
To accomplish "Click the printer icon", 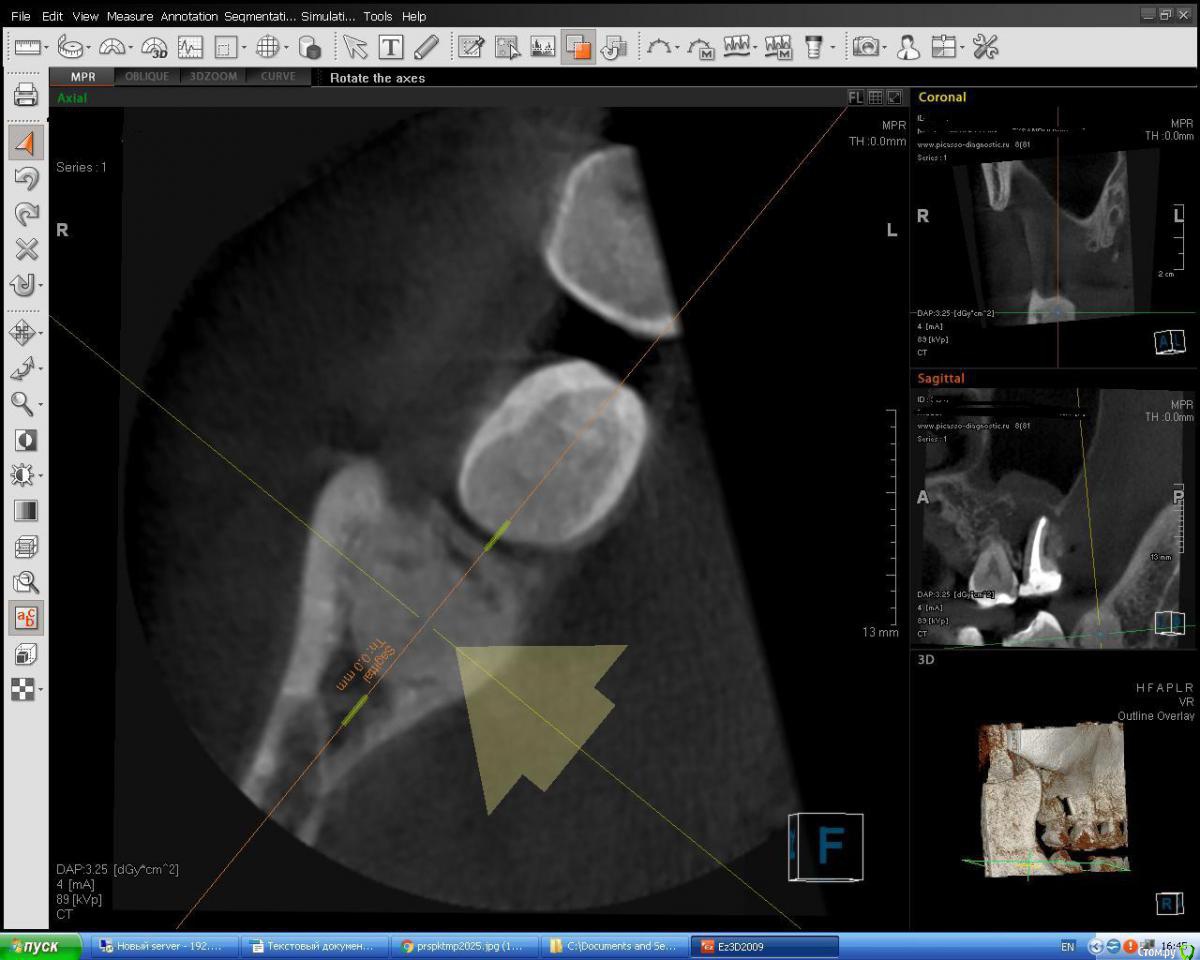I will click(x=26, y=95).
